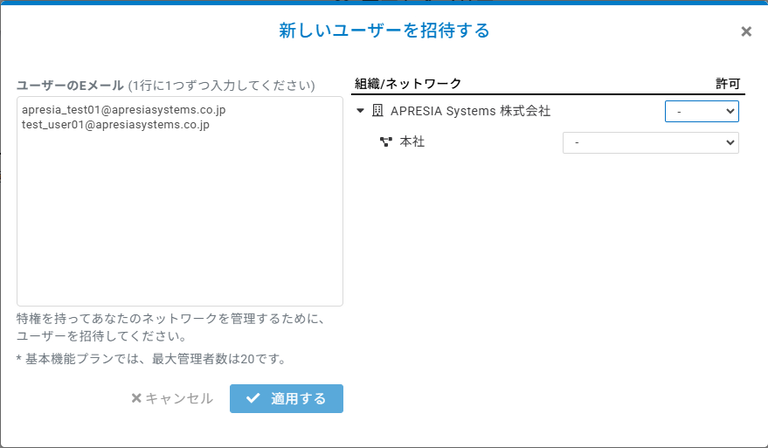Click the X icon beside キャンセル

[x=137, y=398]
